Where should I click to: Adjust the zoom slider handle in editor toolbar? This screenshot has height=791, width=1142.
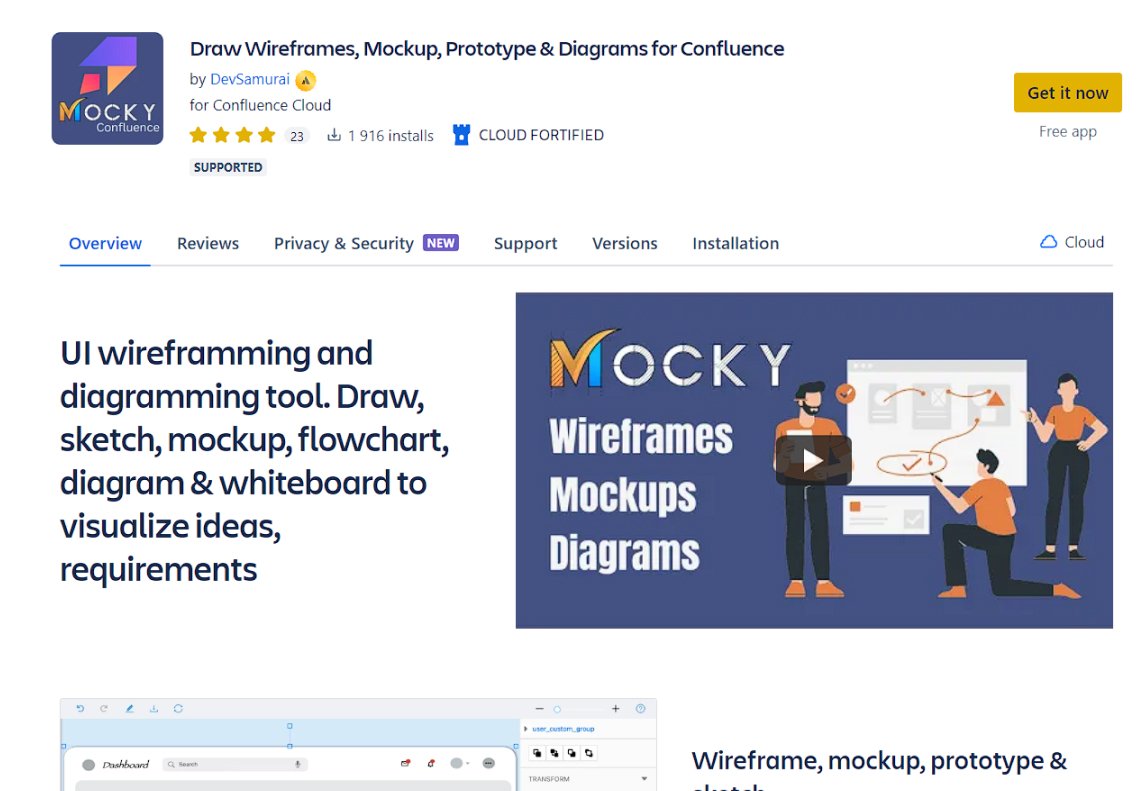pyautogui.click(x=557, y=709)
